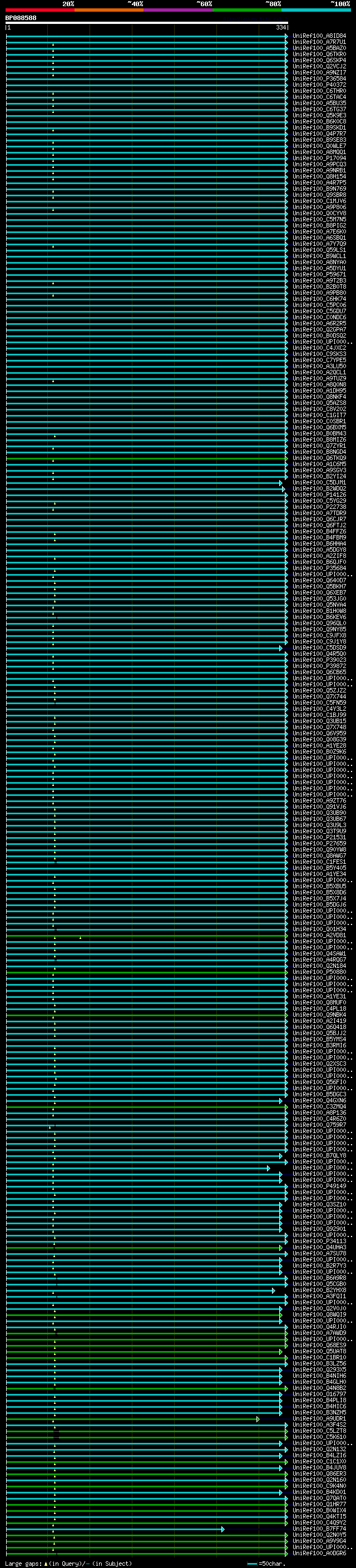Select the UniRef100_A1DH95 label
This screenshot has height=1568, width=356.
click(x=319, y=391)
